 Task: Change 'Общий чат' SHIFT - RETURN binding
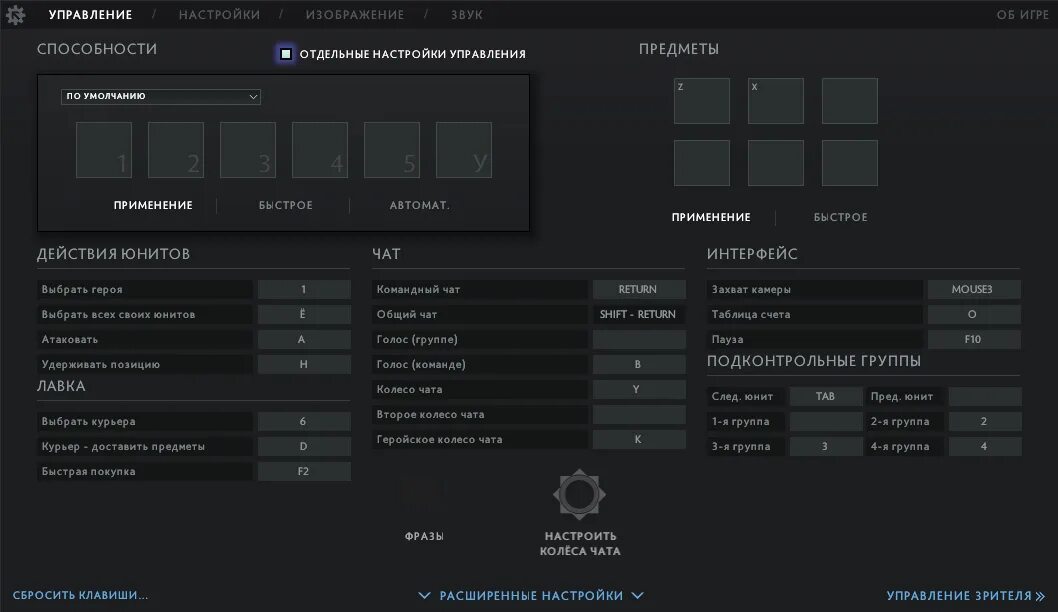coord(639,314)
